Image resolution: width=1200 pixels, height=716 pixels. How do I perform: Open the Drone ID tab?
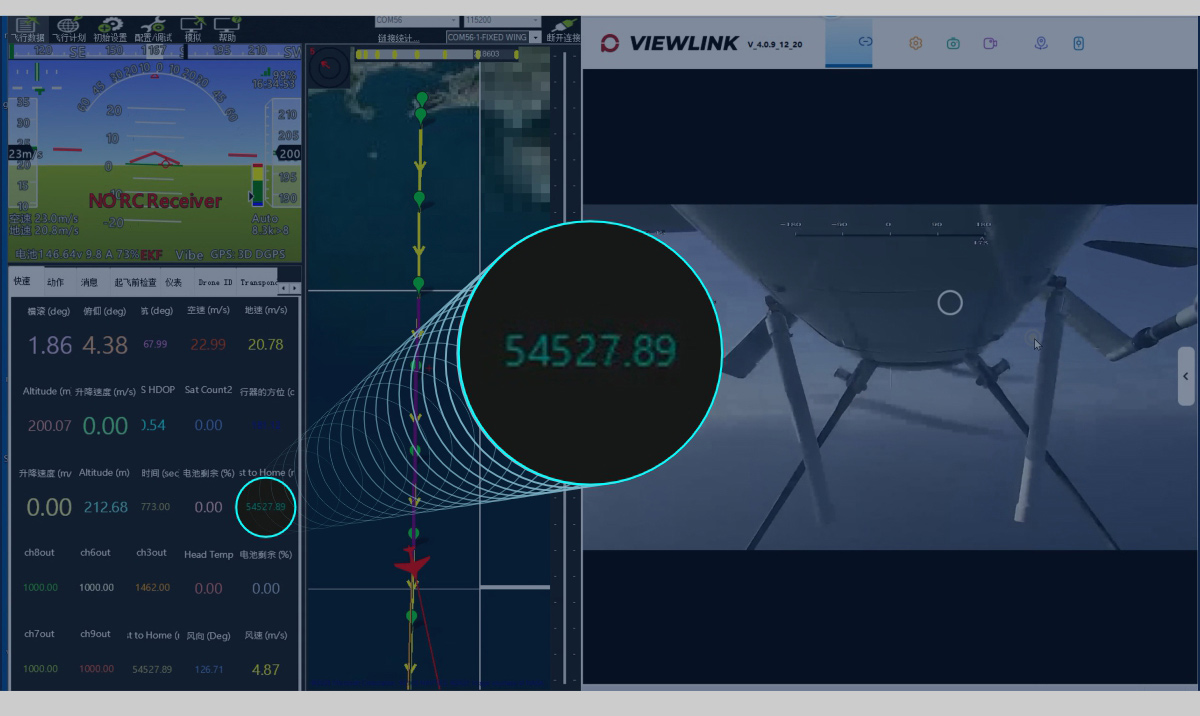(x=216, y=281)
